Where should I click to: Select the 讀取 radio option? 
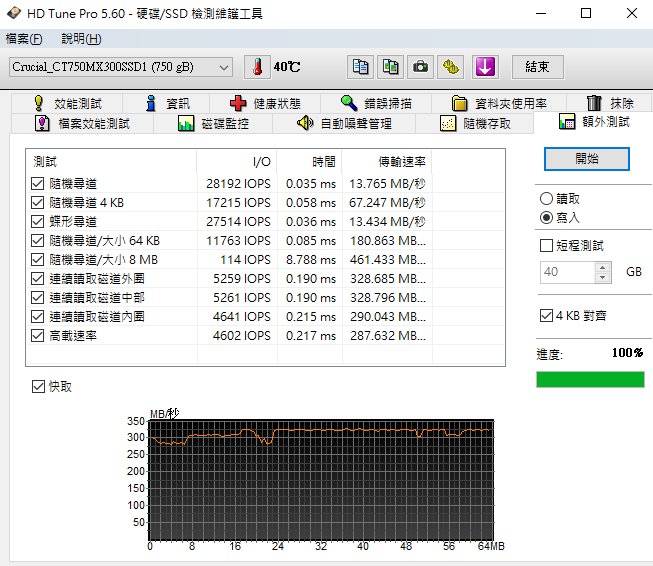click(x=546, y=199)
